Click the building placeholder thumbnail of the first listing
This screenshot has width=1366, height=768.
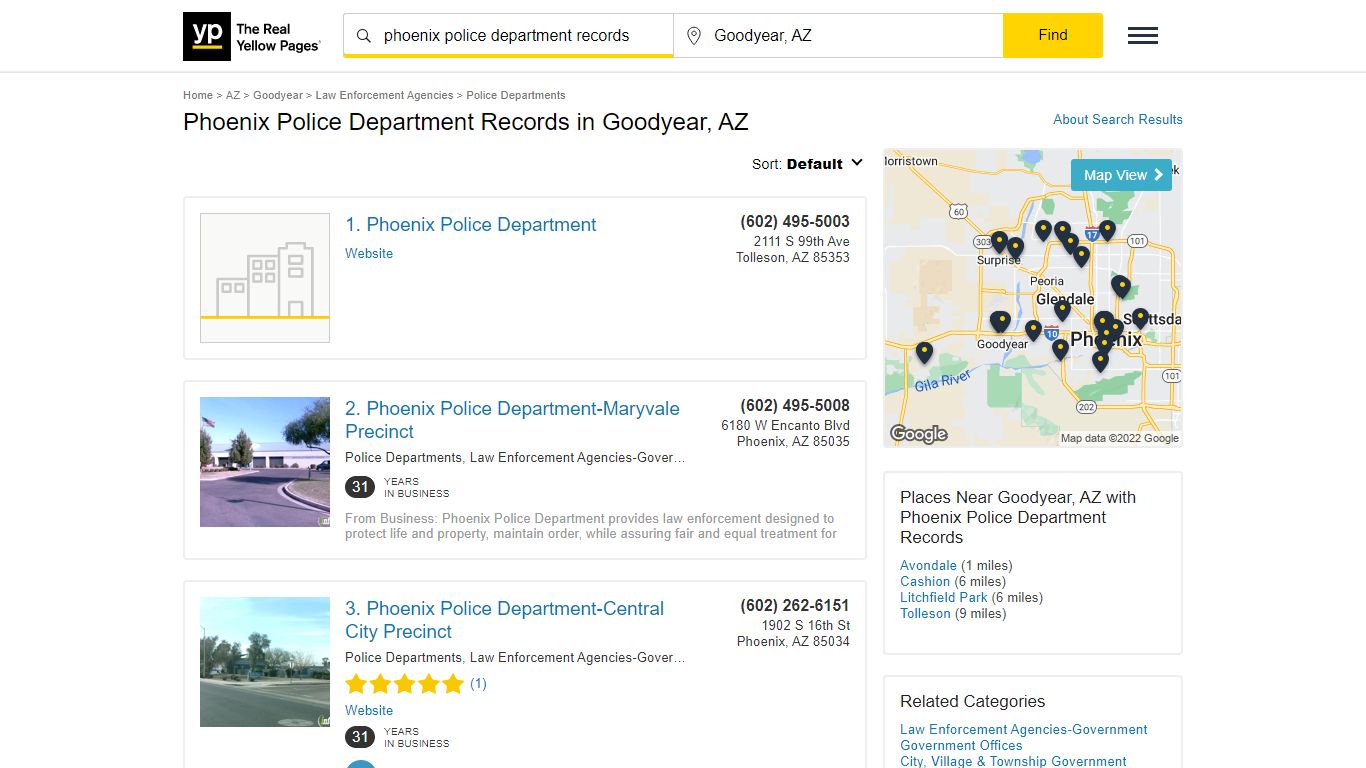click(x=265, y=278)
